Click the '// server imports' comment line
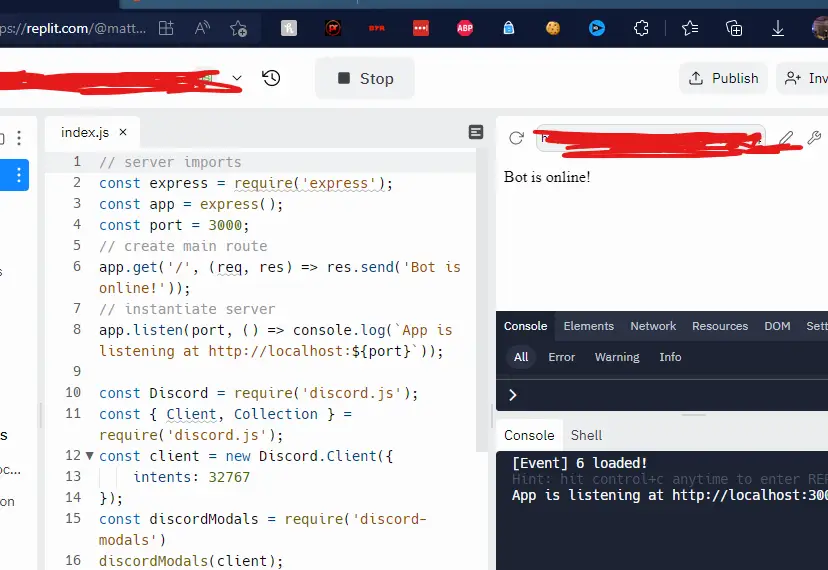Screen dimensions: 828x570 tap(170, 162)
